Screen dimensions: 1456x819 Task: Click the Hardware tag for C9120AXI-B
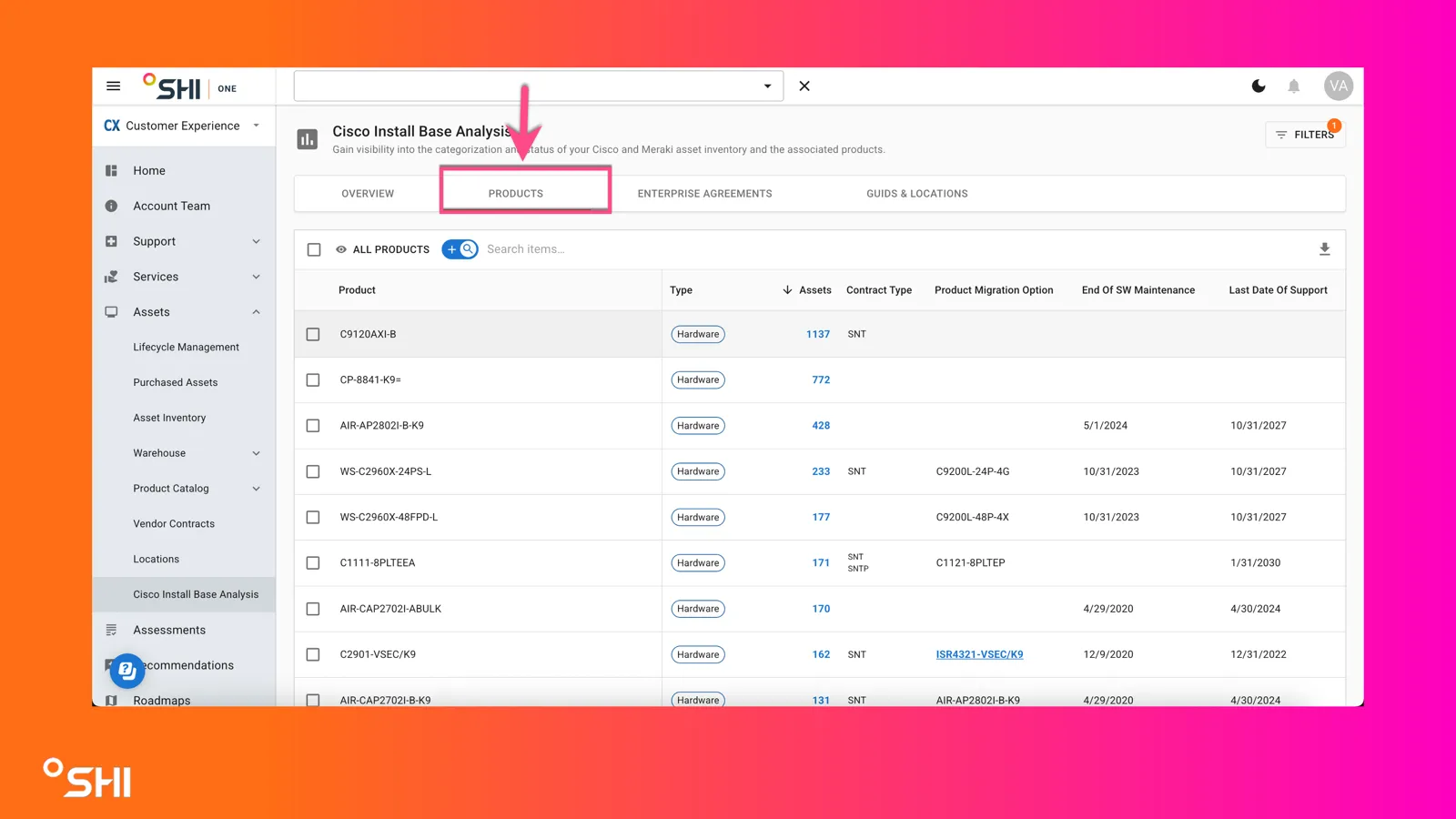tap(698, 334)
